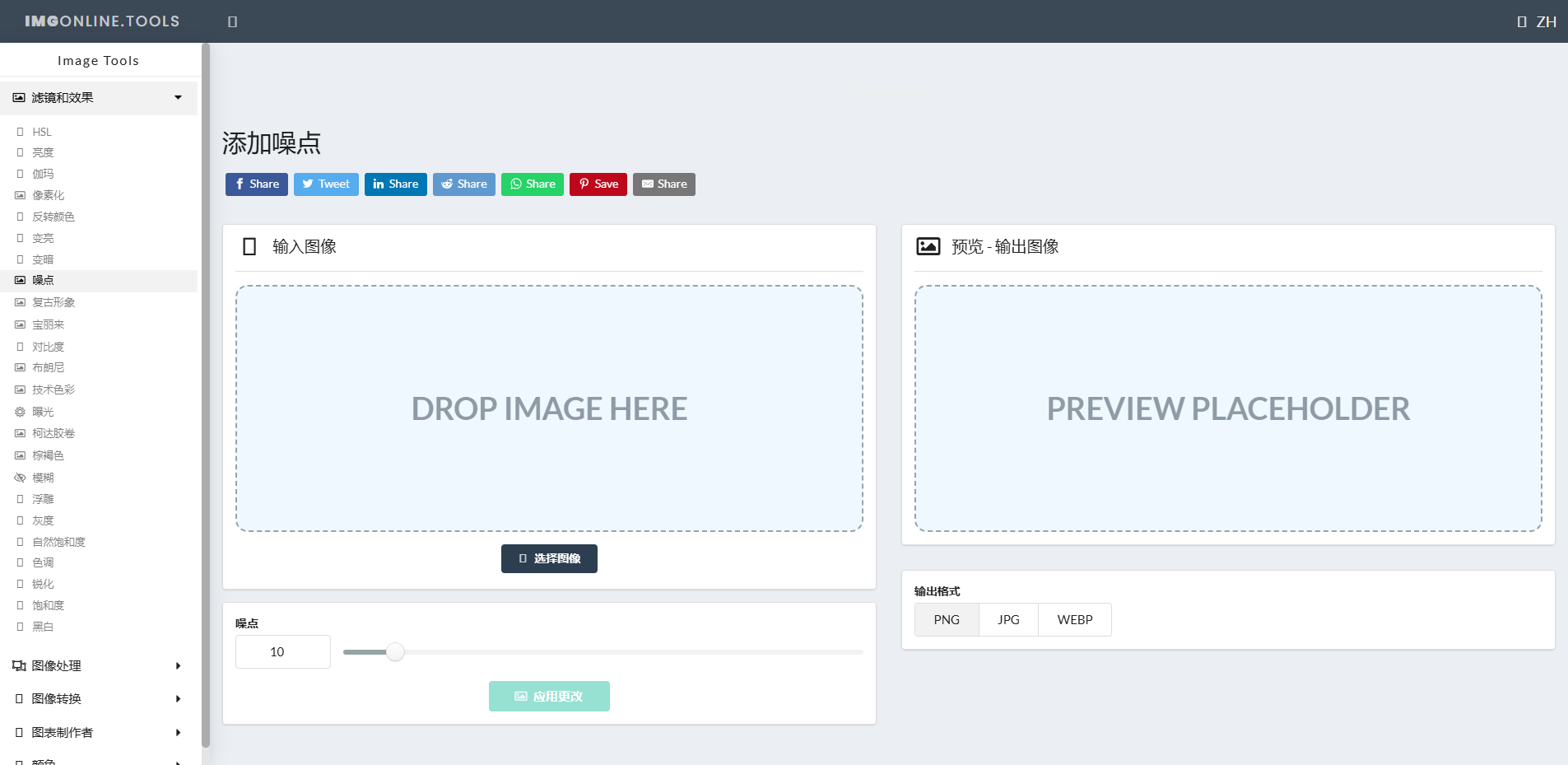Open the 锐化 sharpen filter
1568x765 pixels.
click(x=43, y=584)
